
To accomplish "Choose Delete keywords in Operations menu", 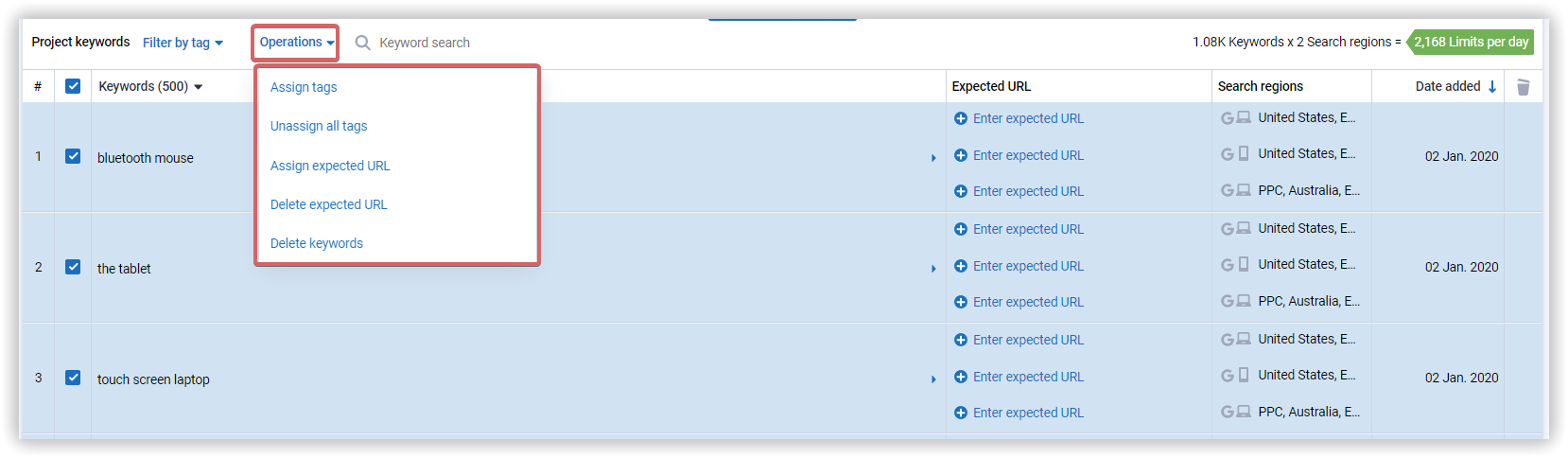I will pos(317,243).
